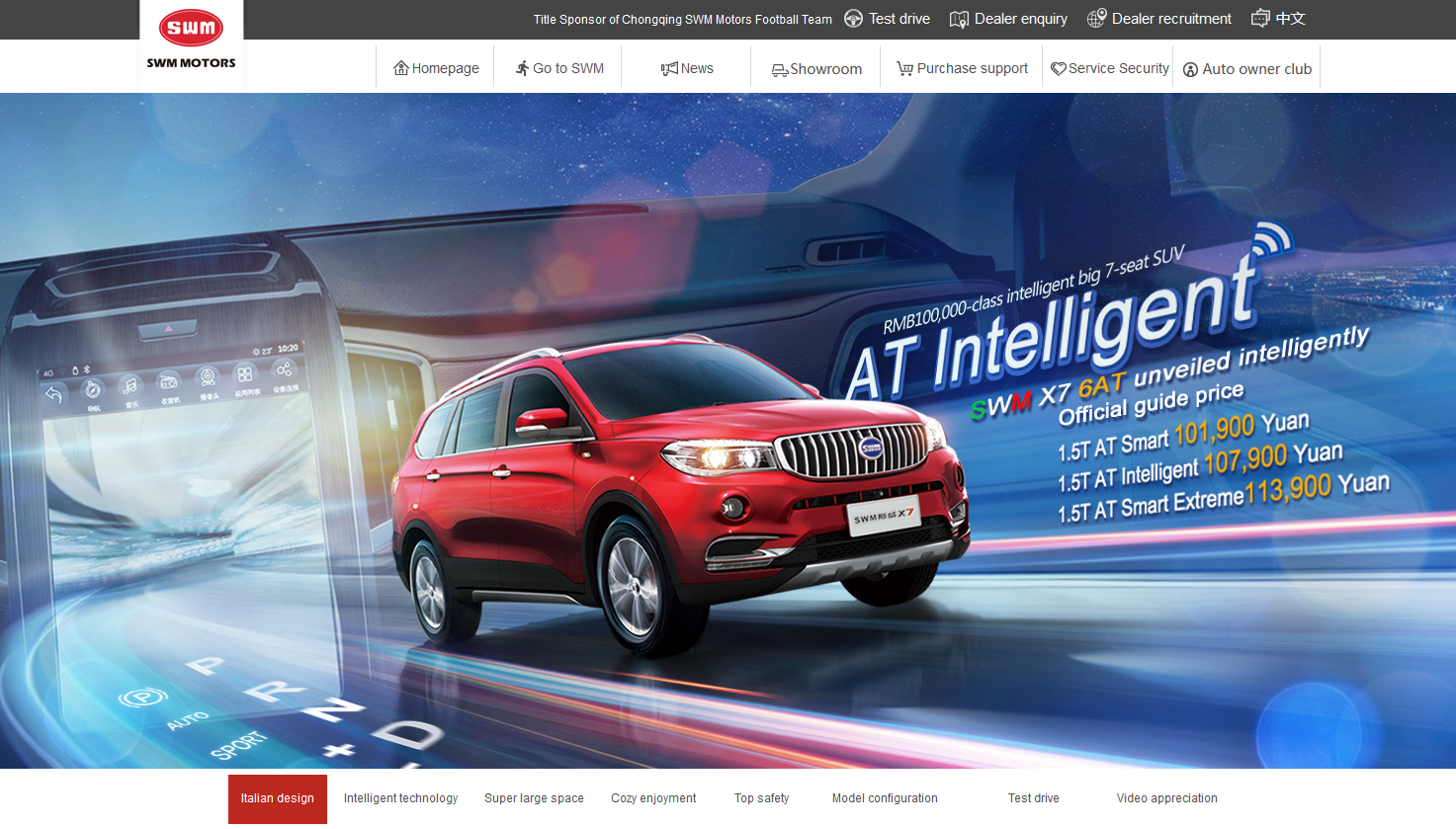Open the Auto owner club menu
The image size is (1456, 829).
[1247, 69]
